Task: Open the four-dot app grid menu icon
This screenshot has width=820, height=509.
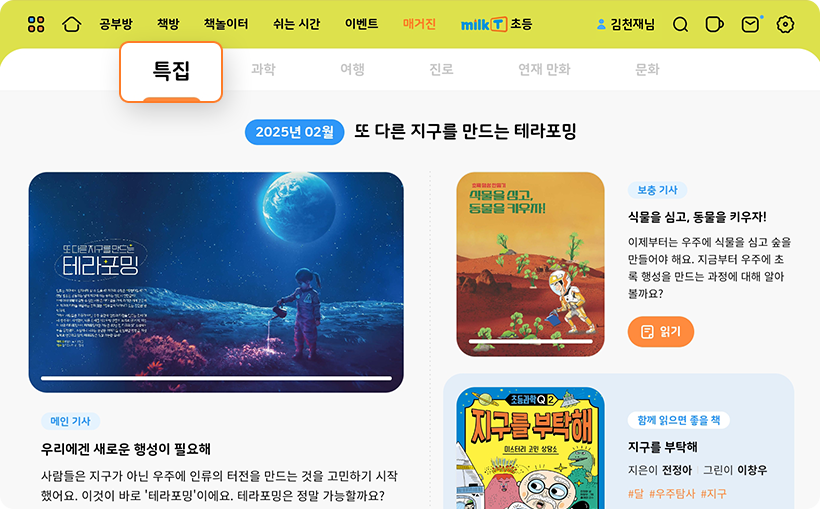Action: (x=36, y=24)
